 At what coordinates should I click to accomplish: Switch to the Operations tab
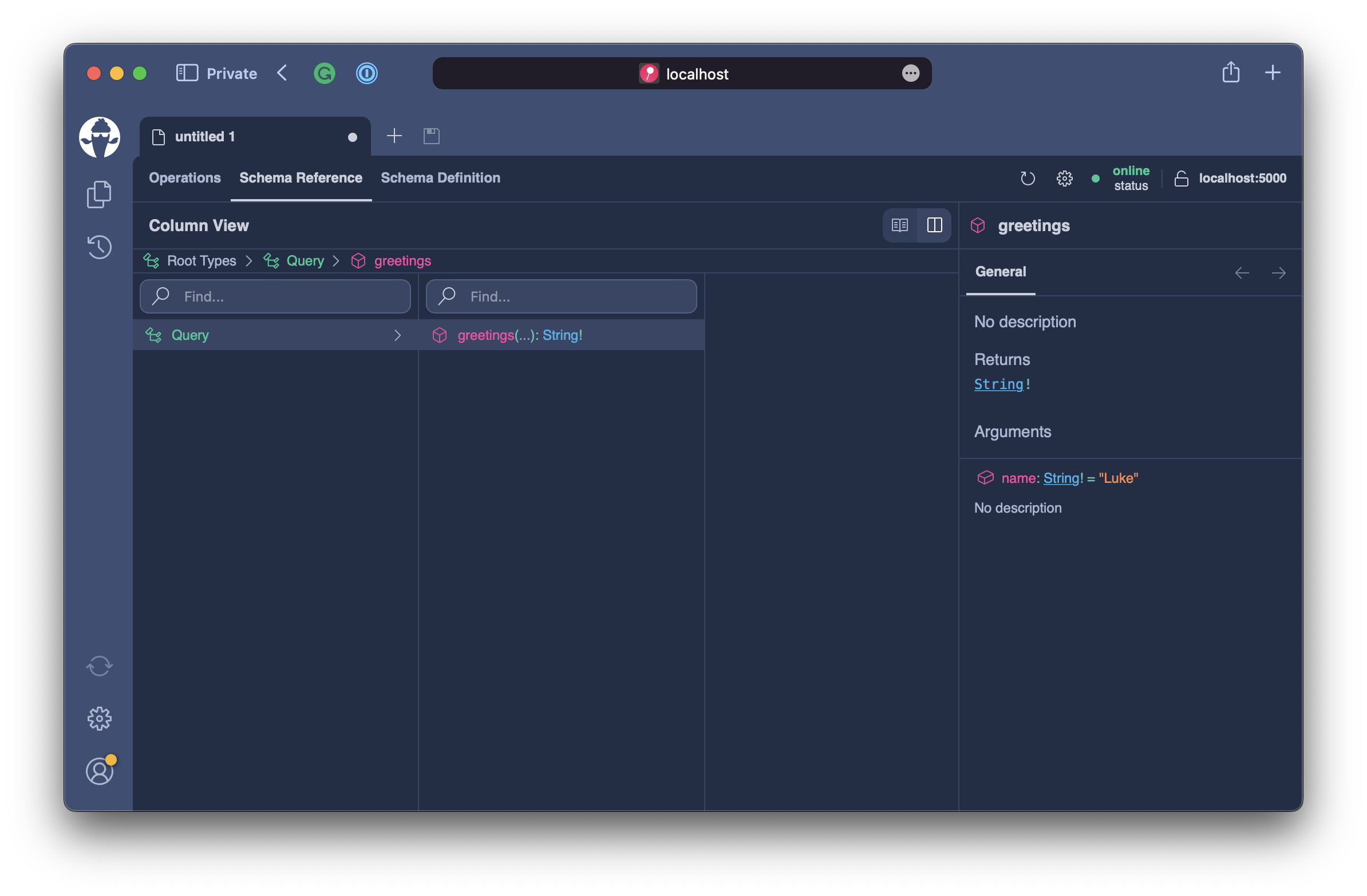coord(184,177)
